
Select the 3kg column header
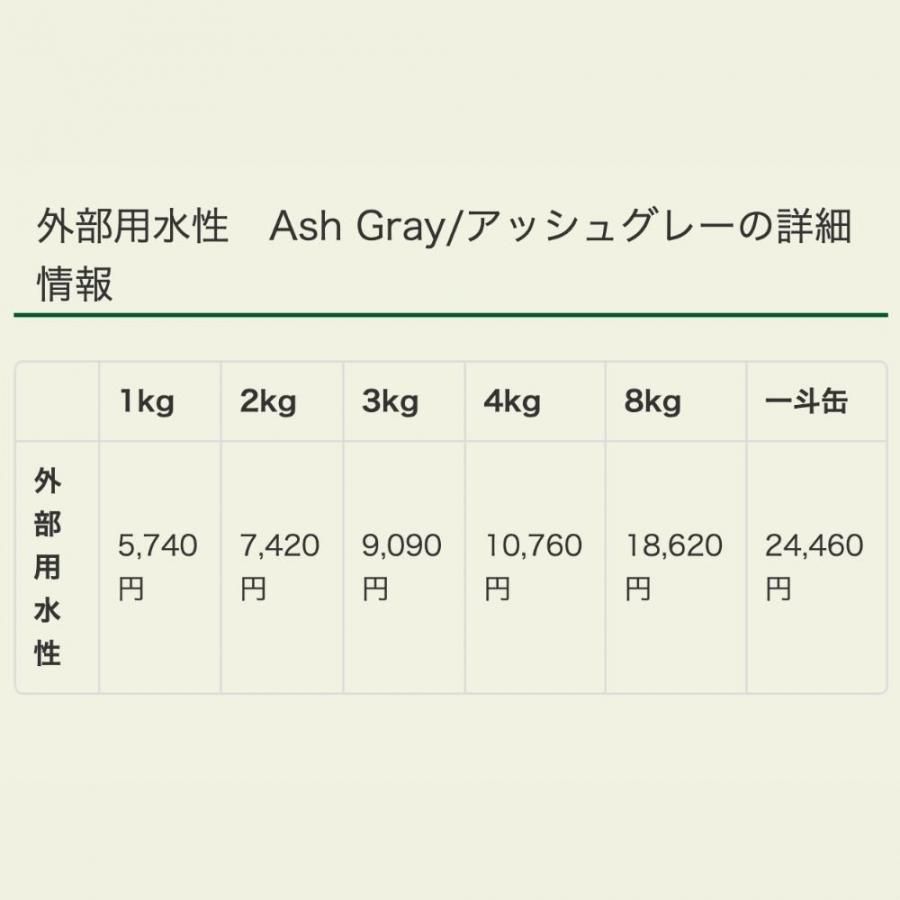click(x=404, y=401)
